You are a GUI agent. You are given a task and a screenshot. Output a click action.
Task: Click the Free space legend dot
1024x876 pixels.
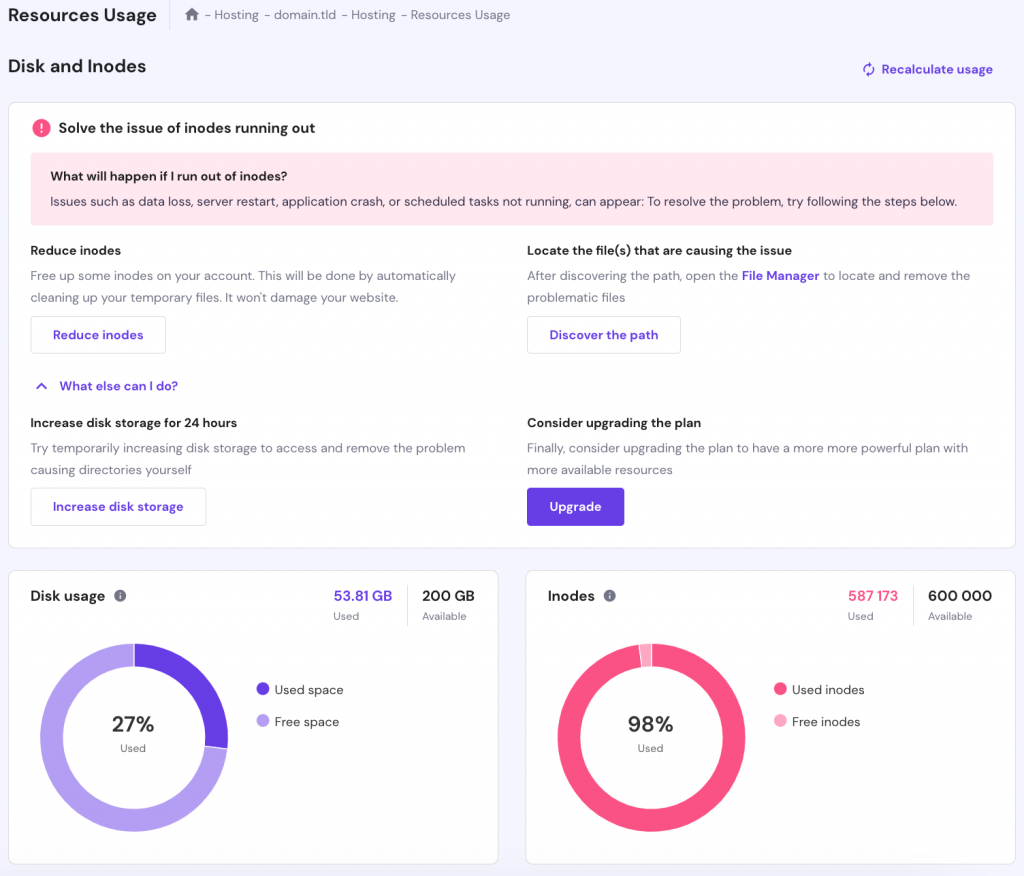pos(263,722)
